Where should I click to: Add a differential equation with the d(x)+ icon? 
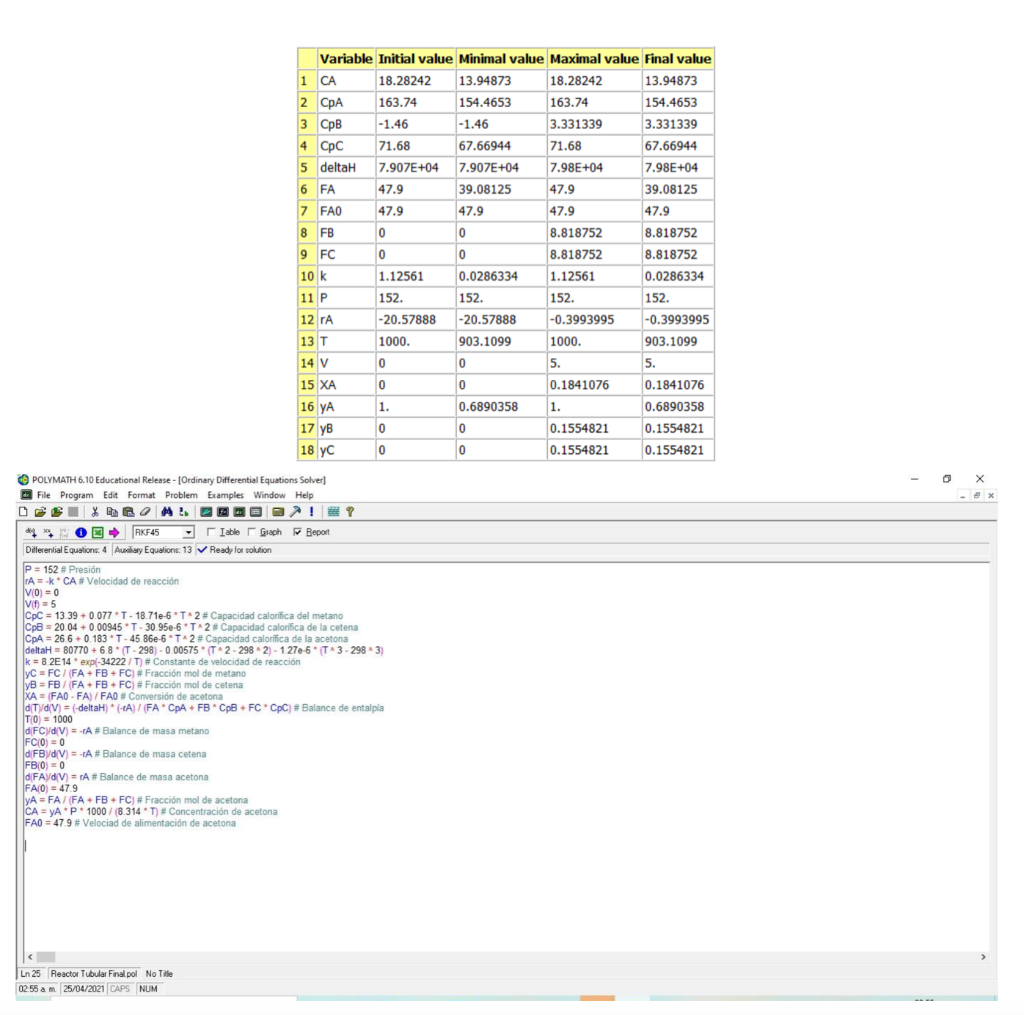31,532
